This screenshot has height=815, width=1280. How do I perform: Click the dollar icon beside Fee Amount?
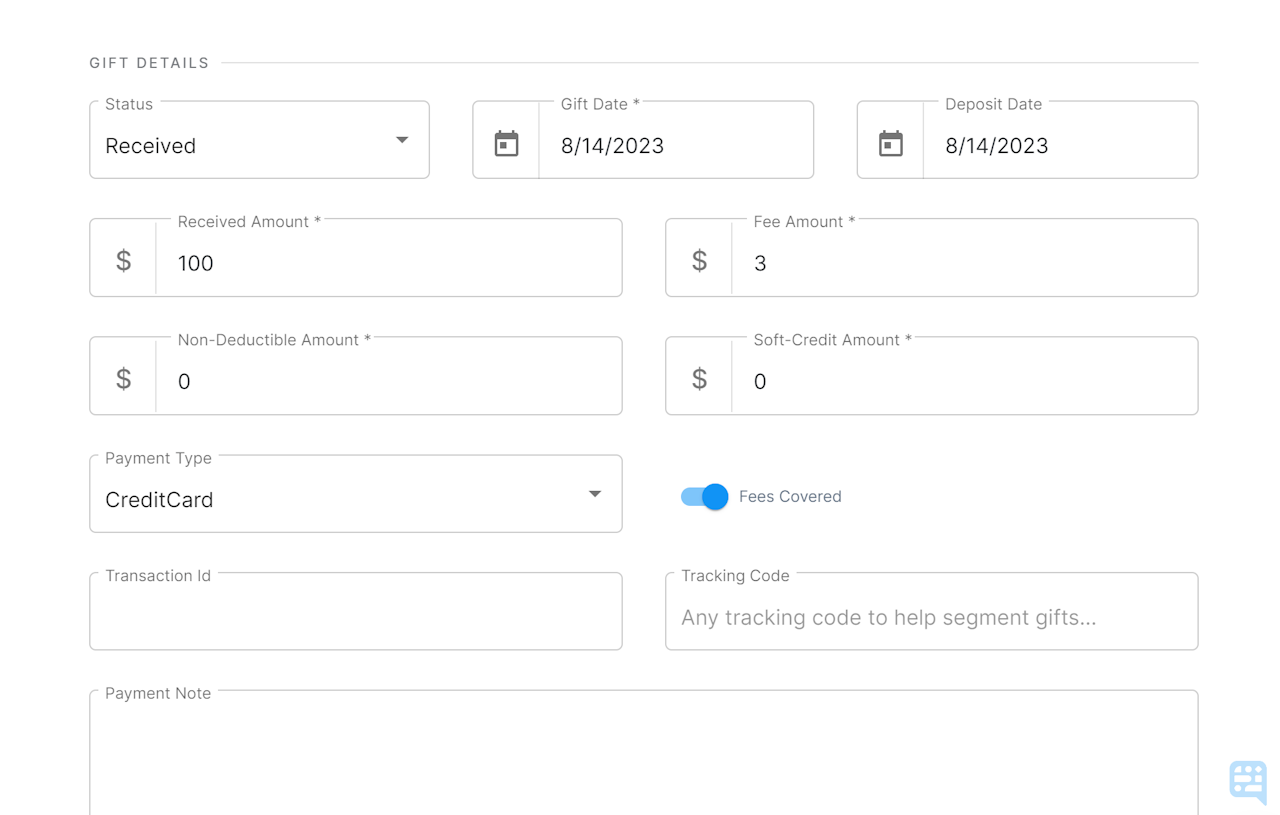[699, 260]
